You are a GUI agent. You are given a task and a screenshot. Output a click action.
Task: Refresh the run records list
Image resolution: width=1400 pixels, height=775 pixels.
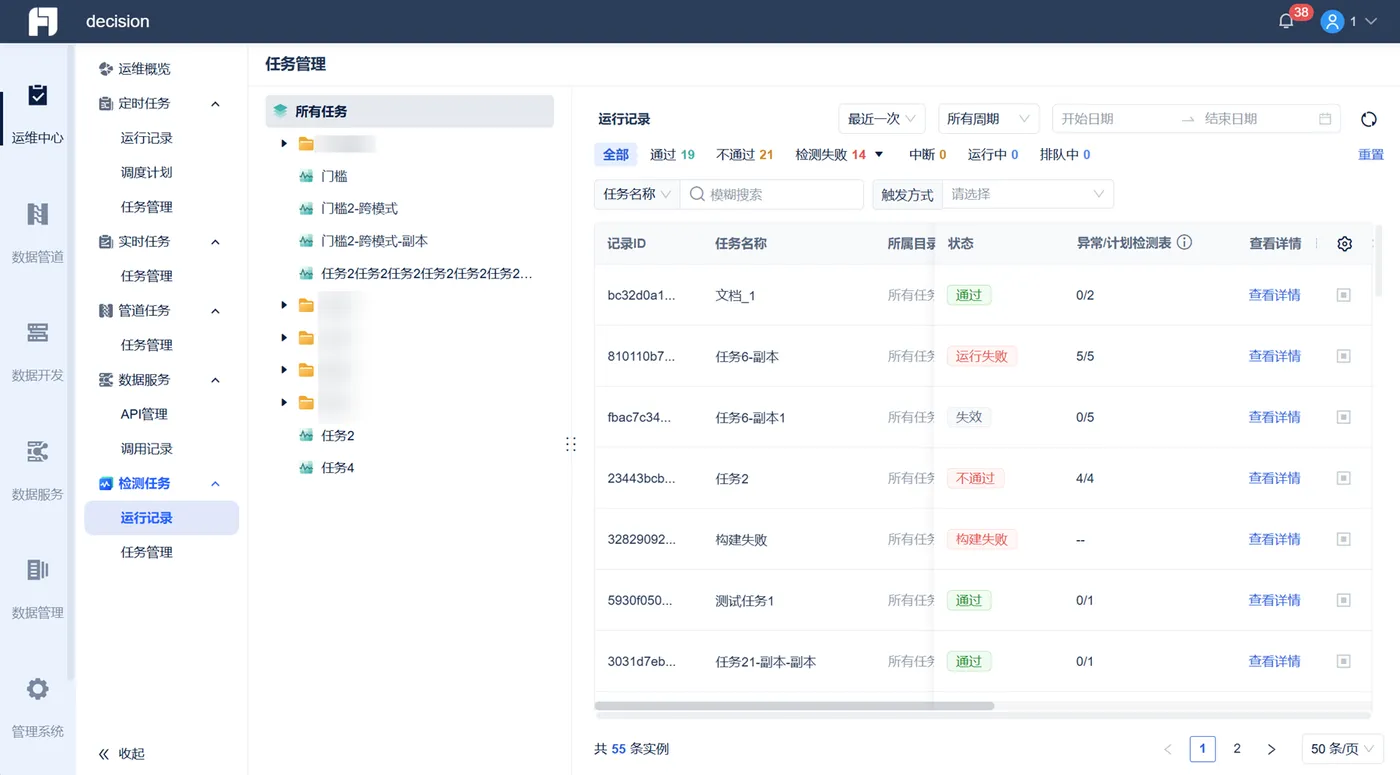pos(1369,119)
